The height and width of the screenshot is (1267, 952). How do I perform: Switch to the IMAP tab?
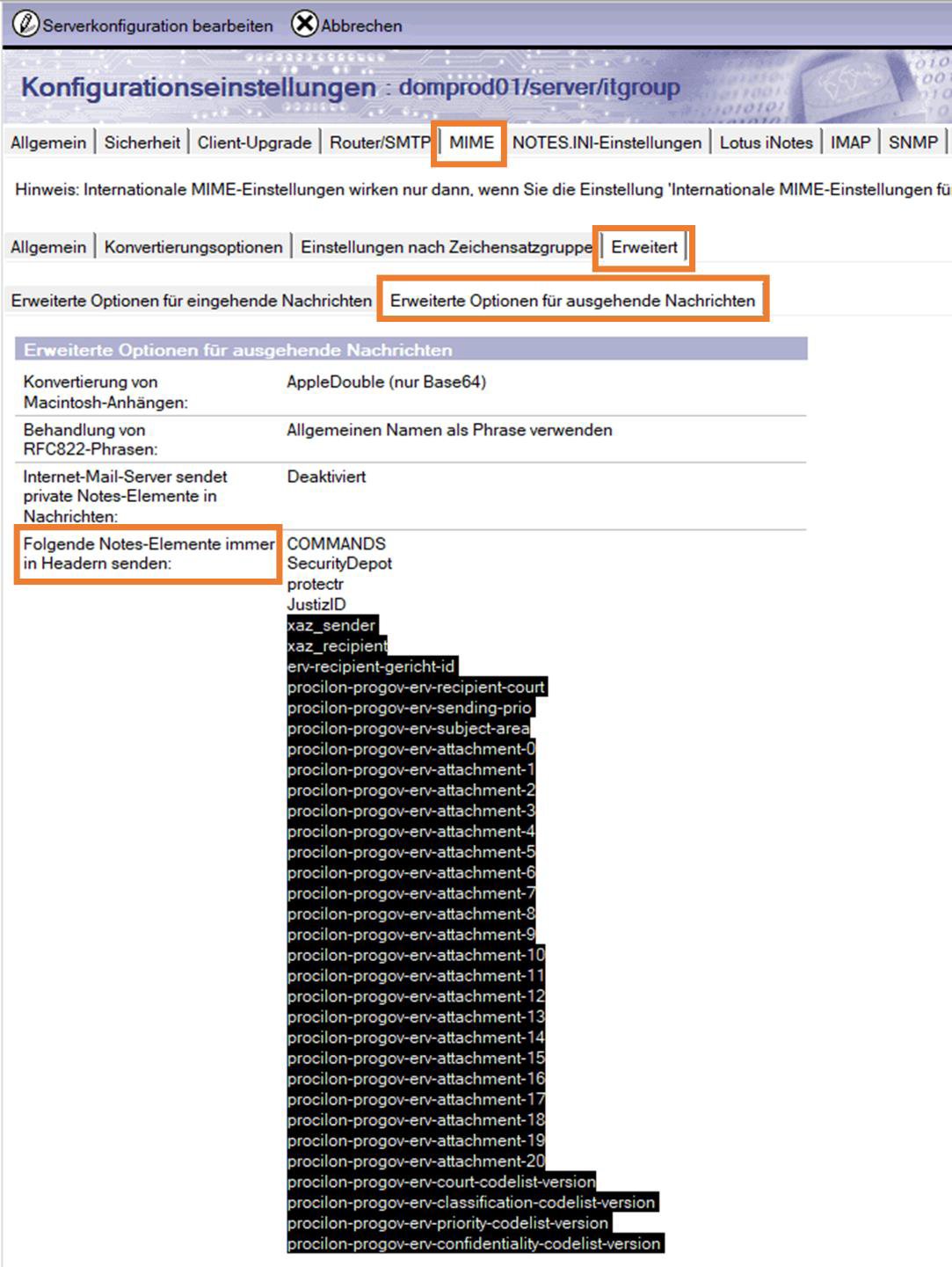coord(850,142)
